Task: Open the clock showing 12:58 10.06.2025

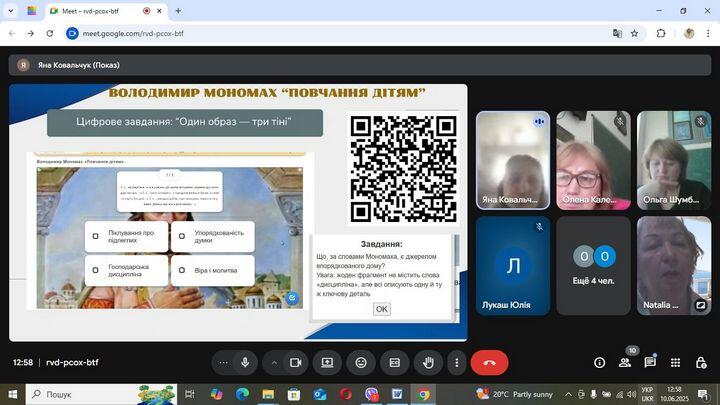Action: pos(675,394)
